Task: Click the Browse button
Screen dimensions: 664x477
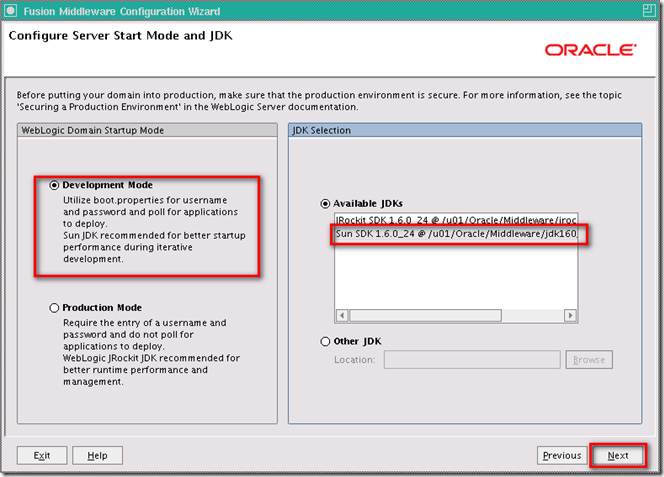Action: pyautogui.click(x=589, y=360)
